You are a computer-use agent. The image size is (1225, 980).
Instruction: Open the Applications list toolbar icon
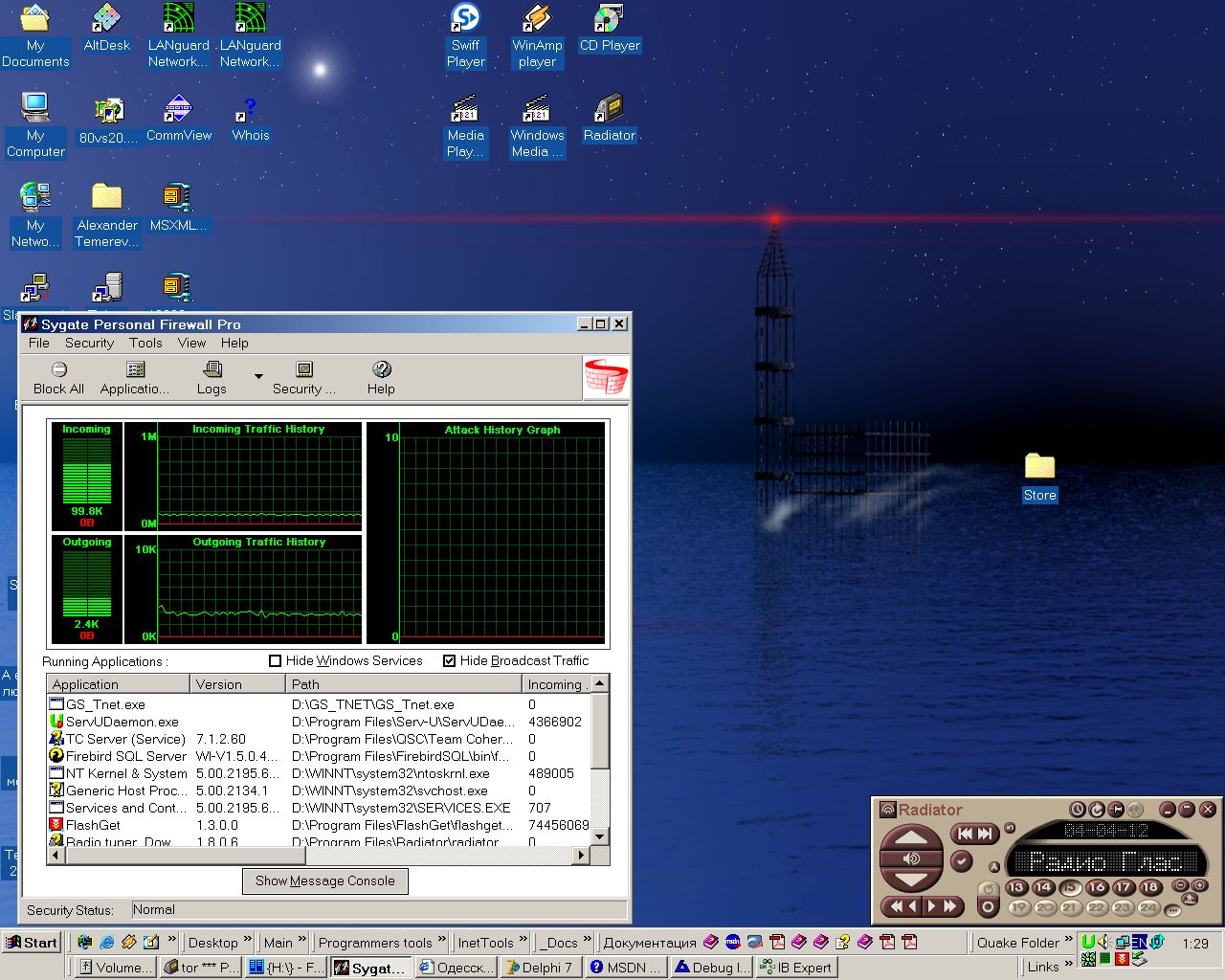pyautogui.click(x=136, y=370)
